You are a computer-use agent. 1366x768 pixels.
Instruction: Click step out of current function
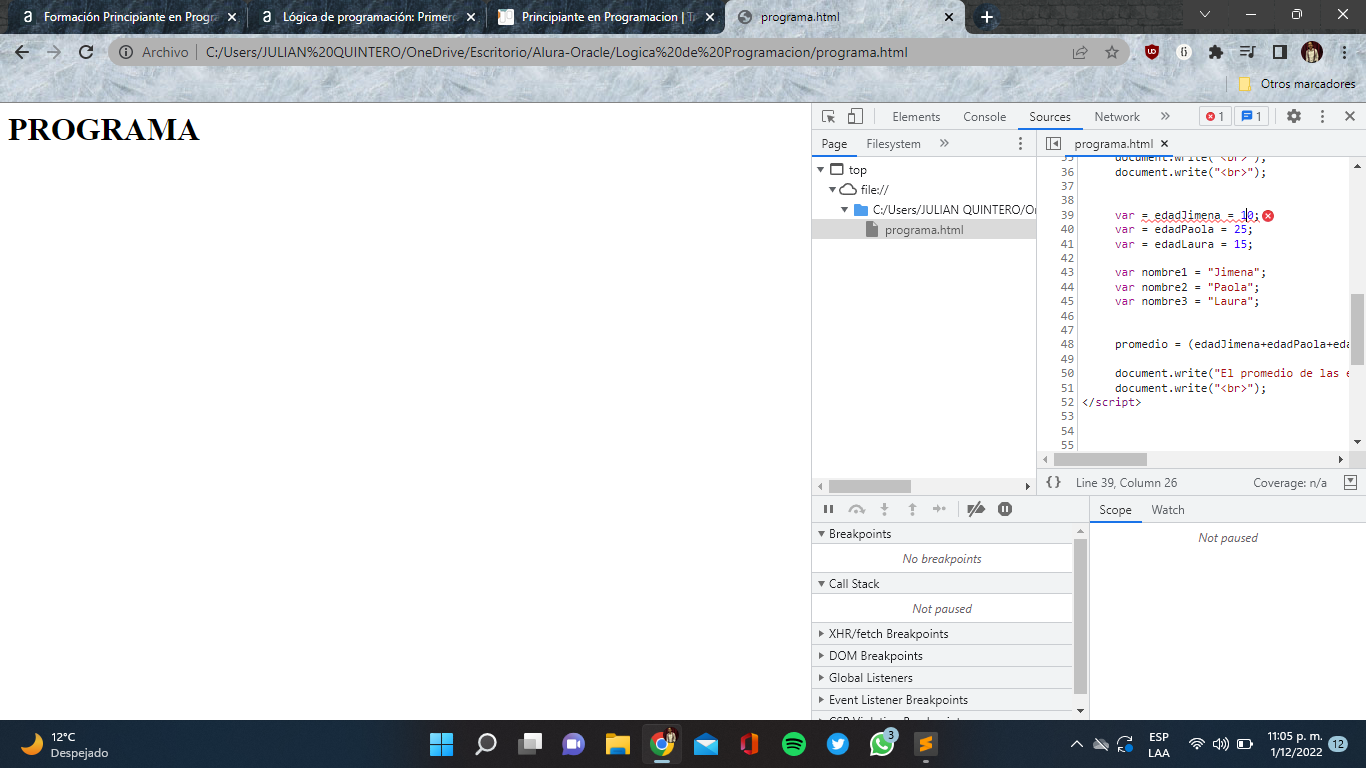coord(912,509)
